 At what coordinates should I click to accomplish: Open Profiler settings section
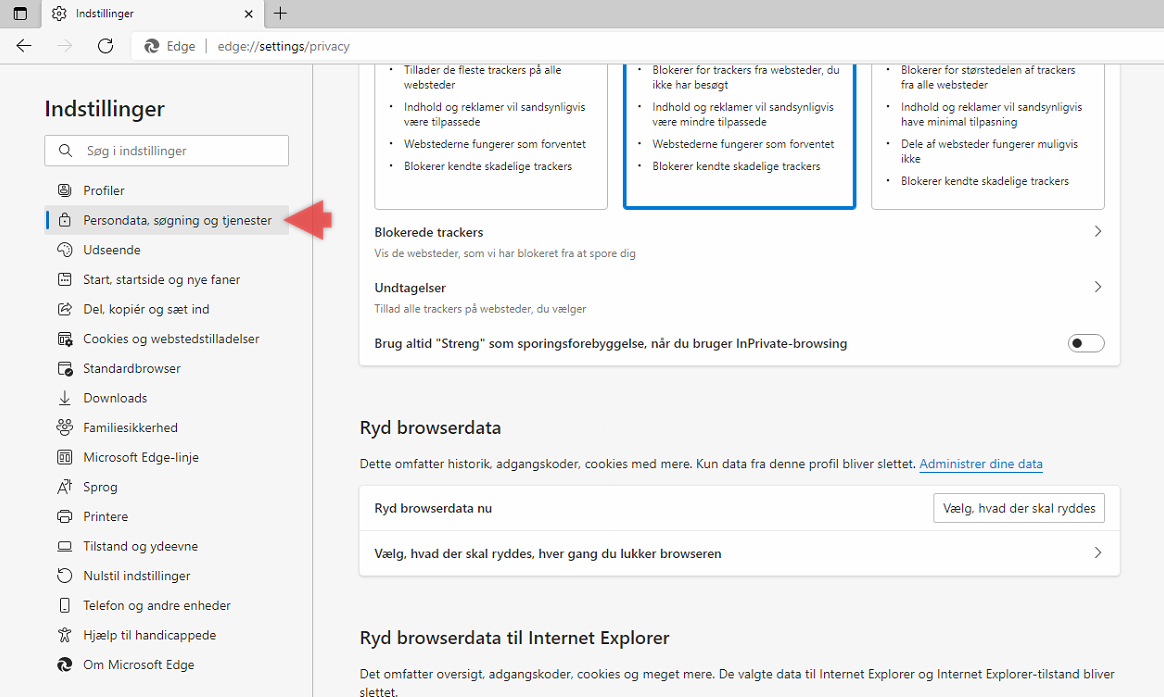[x=166, y=190]
